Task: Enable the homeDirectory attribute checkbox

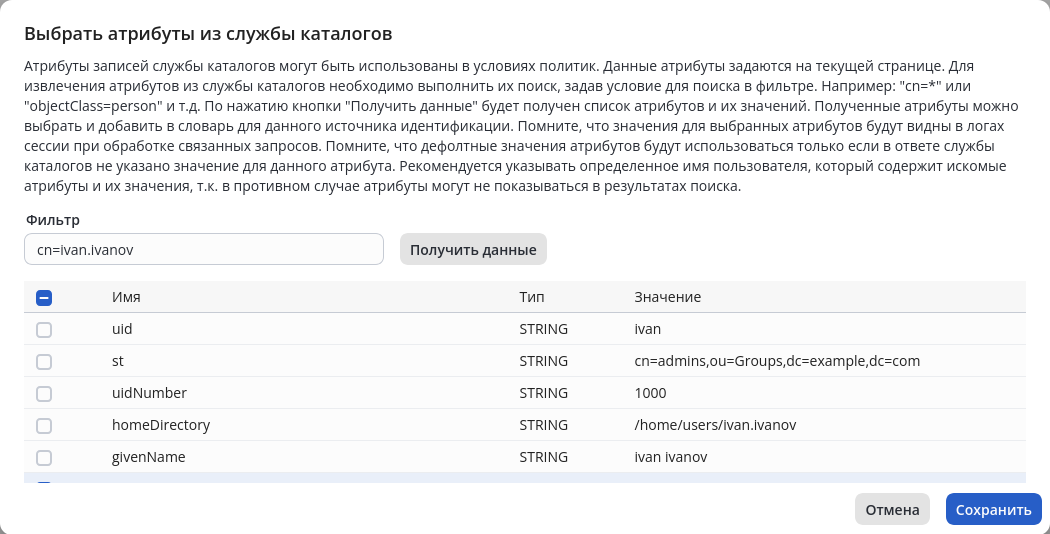Action: point(44,425)
